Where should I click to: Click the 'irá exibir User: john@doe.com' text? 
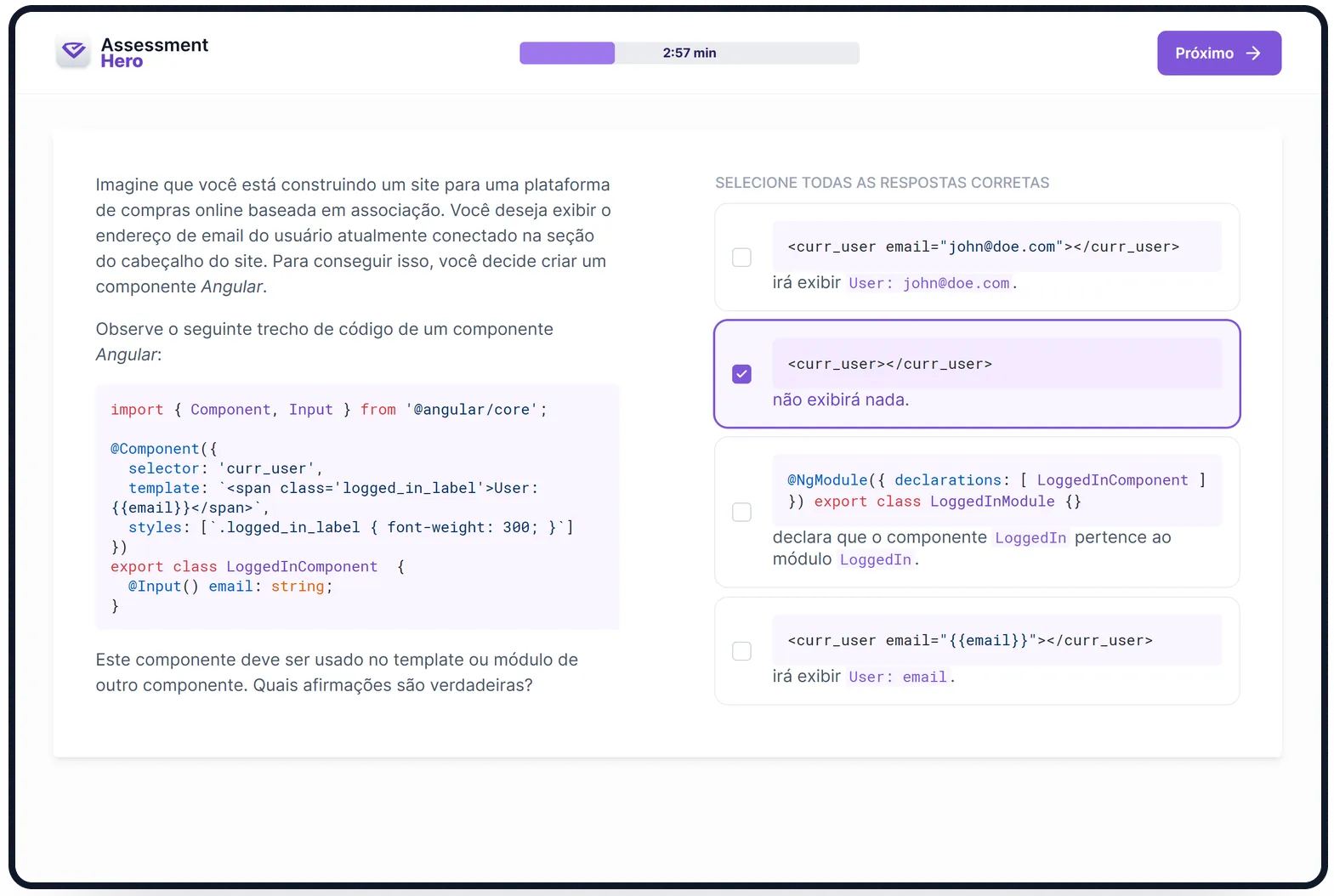tap(894, 283)
